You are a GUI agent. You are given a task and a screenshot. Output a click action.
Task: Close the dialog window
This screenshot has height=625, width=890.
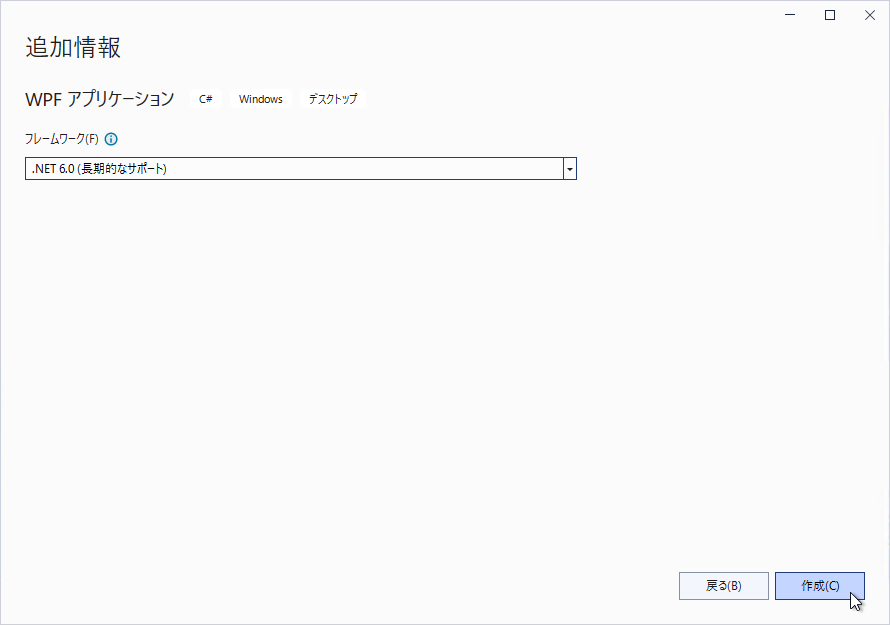(x=870, y=15)
